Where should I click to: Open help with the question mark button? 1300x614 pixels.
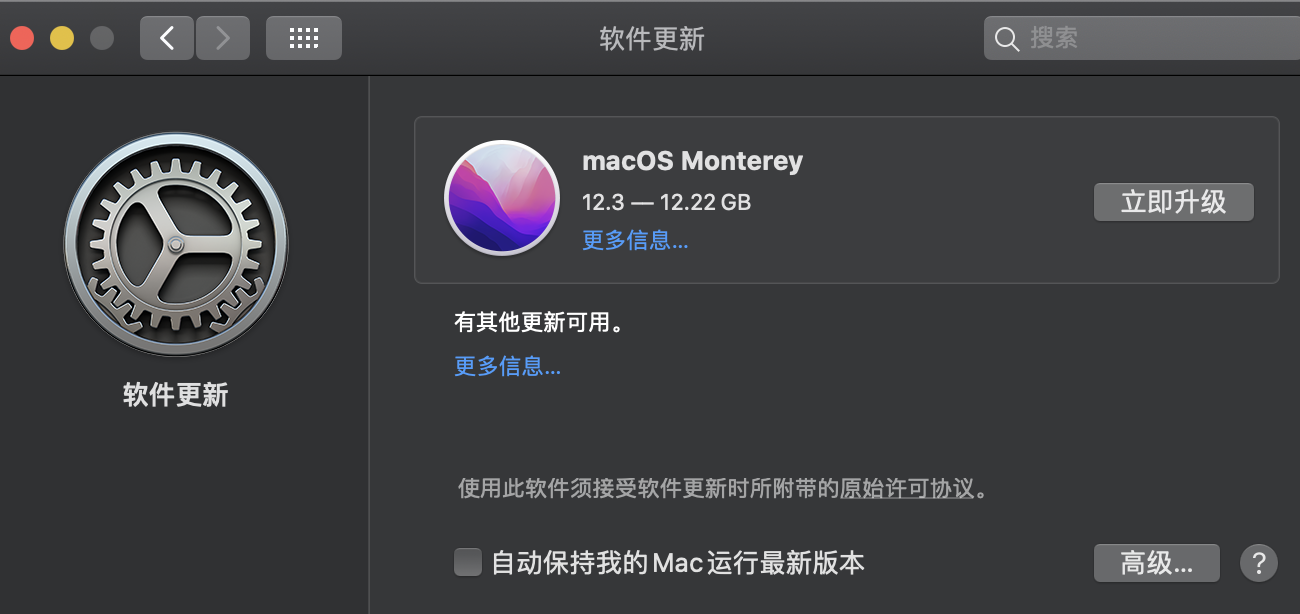(x=1259, y=562)
